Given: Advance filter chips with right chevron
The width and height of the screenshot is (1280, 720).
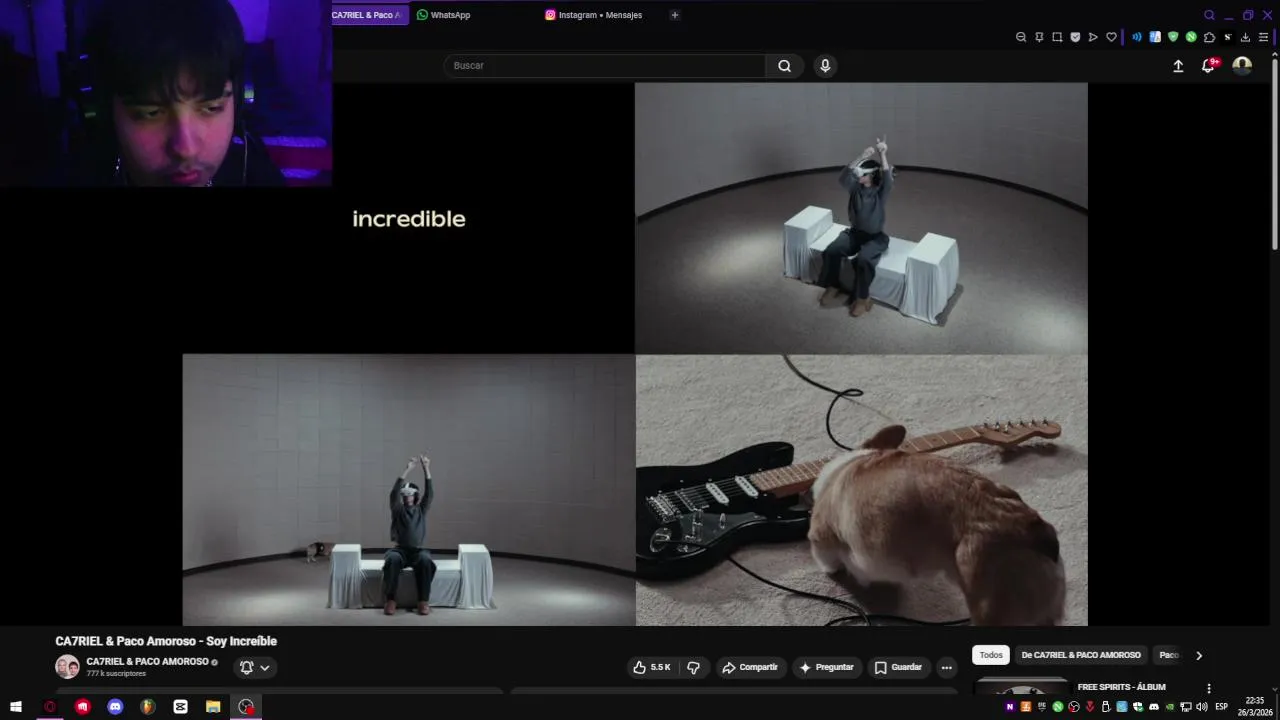Looking at the screenshot, I should click(1199, 655).
